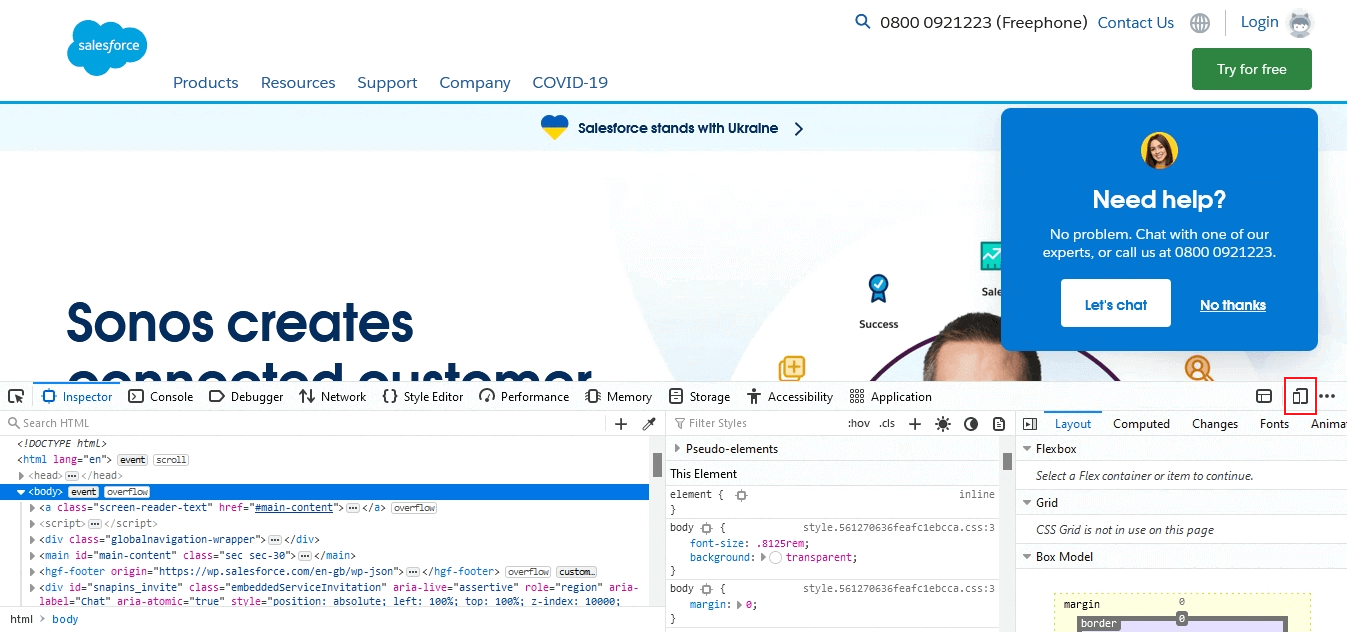Click the rules panel vertical scrollbar thumb
Image resolution: width=1347 pixels, height=632 pixels.
tap(1008, 461)
